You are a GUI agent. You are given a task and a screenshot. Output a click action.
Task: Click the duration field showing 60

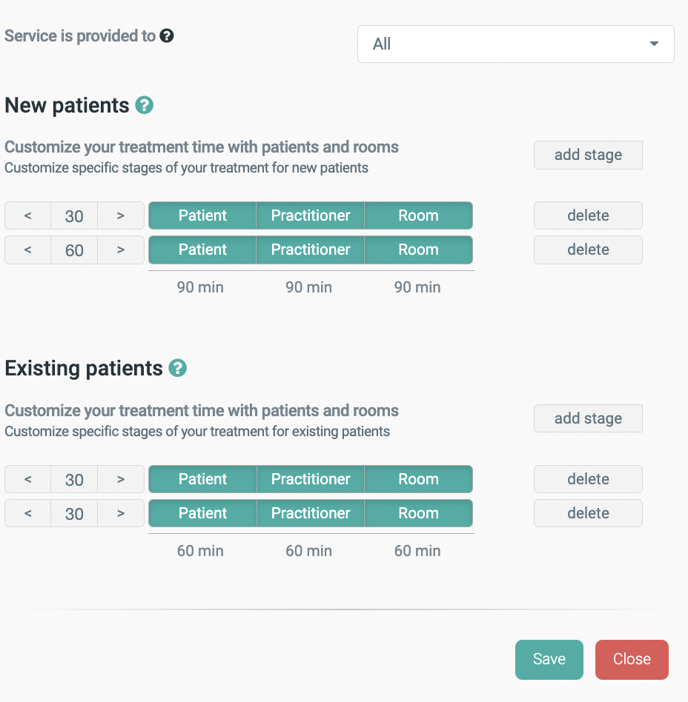(x=74, y=250)
